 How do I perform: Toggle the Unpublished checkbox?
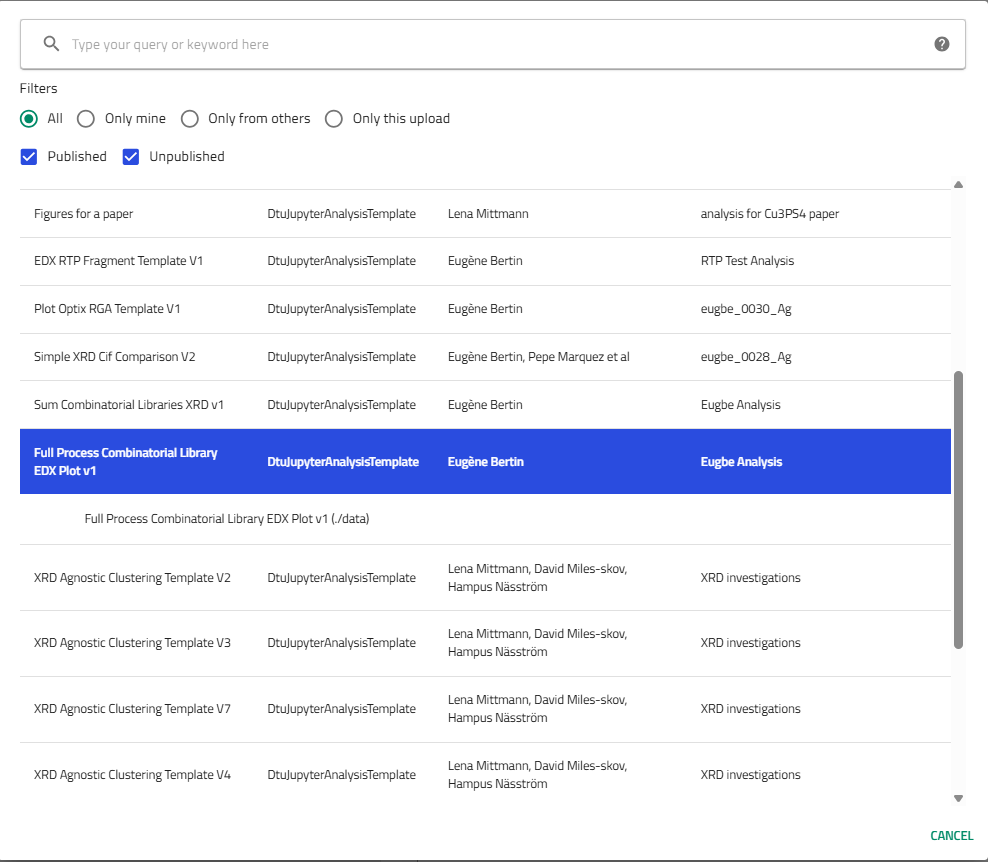(131, 157)
